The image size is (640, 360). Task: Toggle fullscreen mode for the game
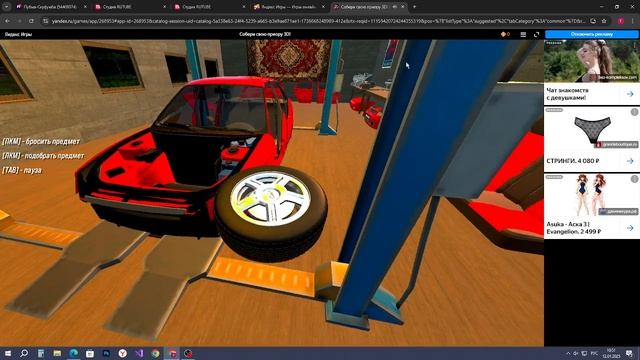click(x=536, y=35)
